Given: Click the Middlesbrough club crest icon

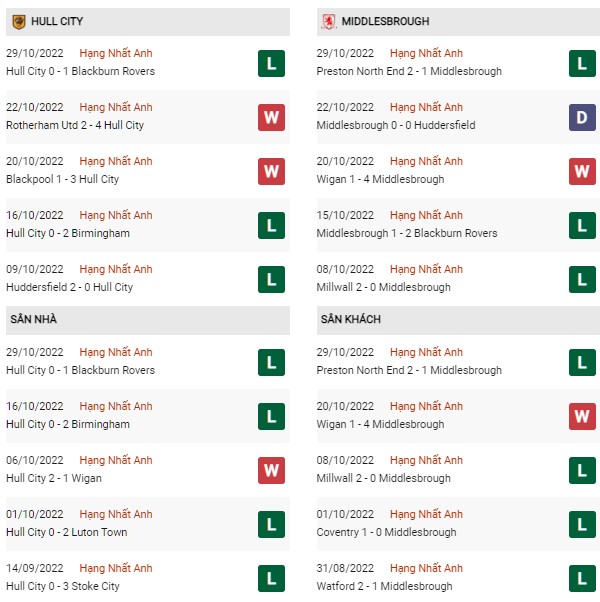Looking at the screenshot, I should pos(329,22).
